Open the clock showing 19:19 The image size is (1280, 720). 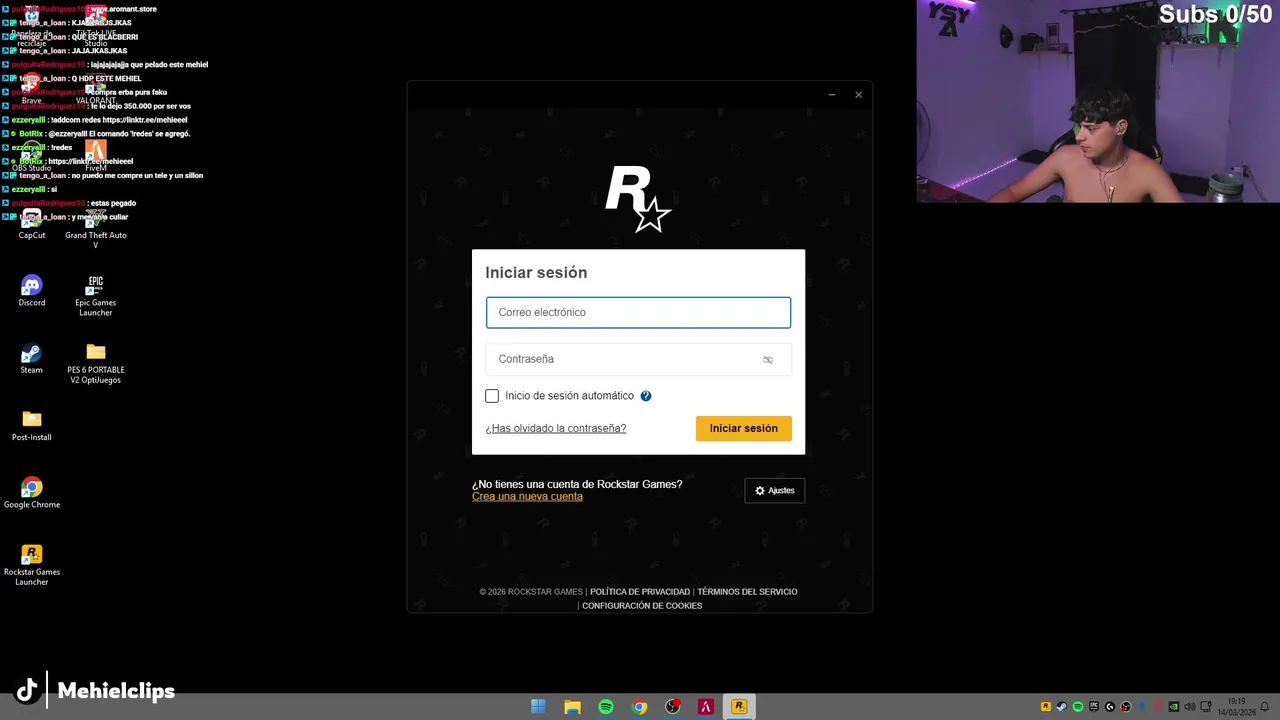tap(1237, 707)
